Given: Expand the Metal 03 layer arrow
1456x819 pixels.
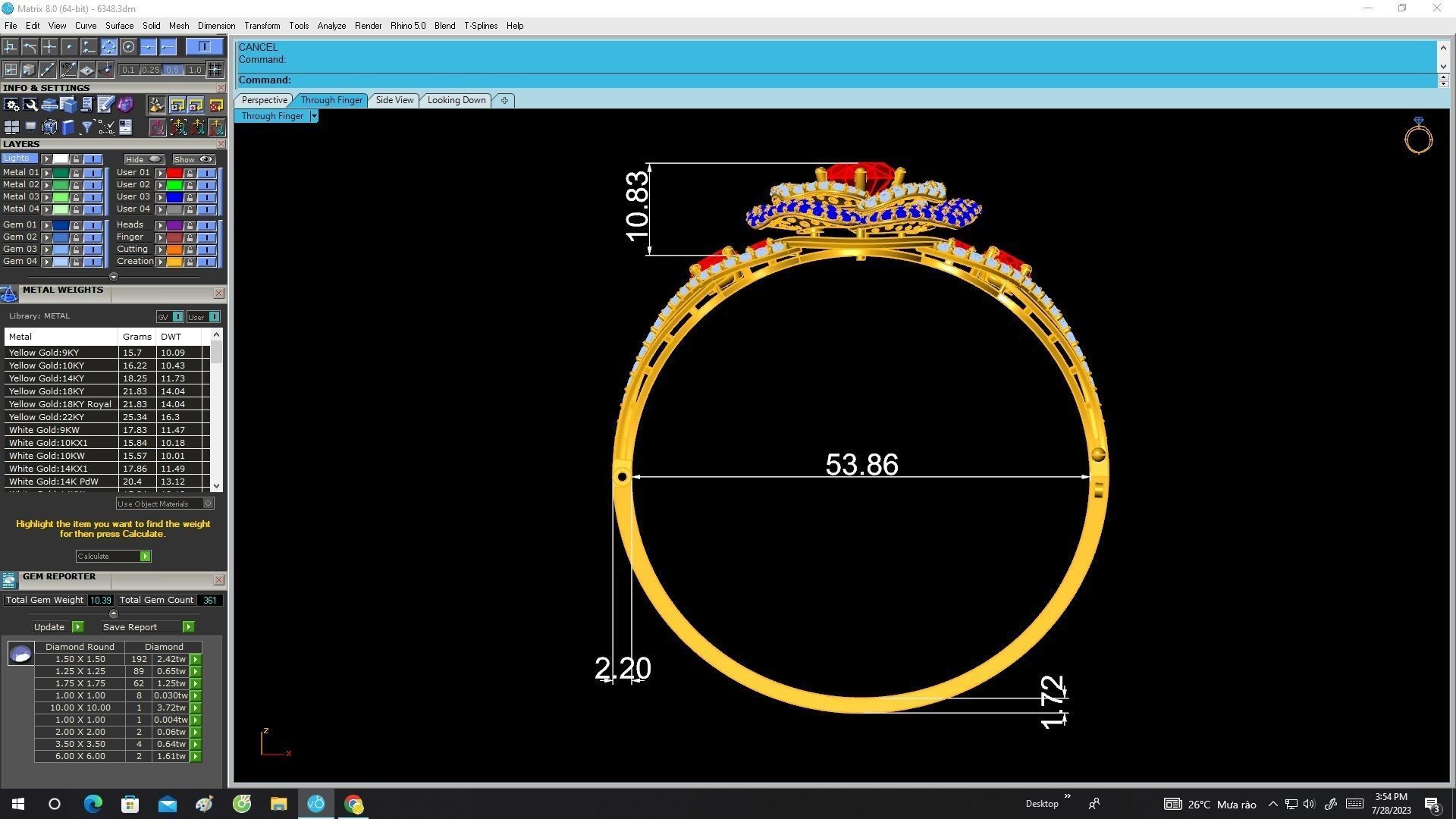Looking at the screenshot, I should [46, 197].
